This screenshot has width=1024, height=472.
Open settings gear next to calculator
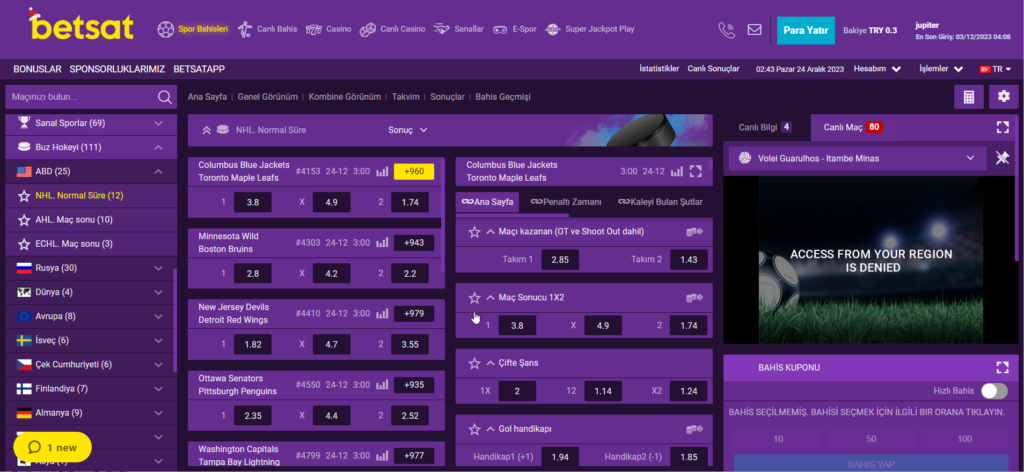click(x=1003, y=97)
